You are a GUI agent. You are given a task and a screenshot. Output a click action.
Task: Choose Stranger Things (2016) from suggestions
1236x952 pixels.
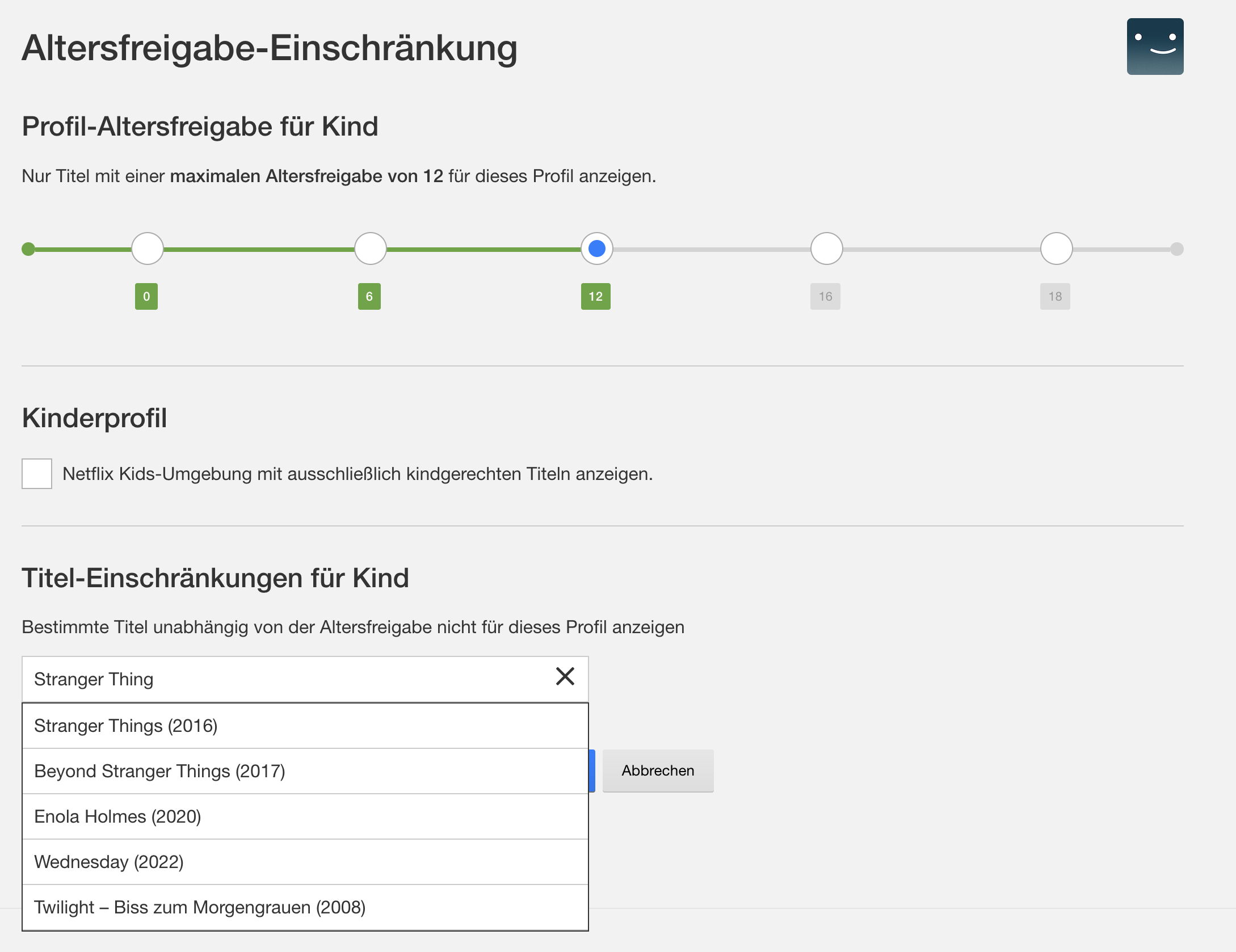click(x=305, y=726)
